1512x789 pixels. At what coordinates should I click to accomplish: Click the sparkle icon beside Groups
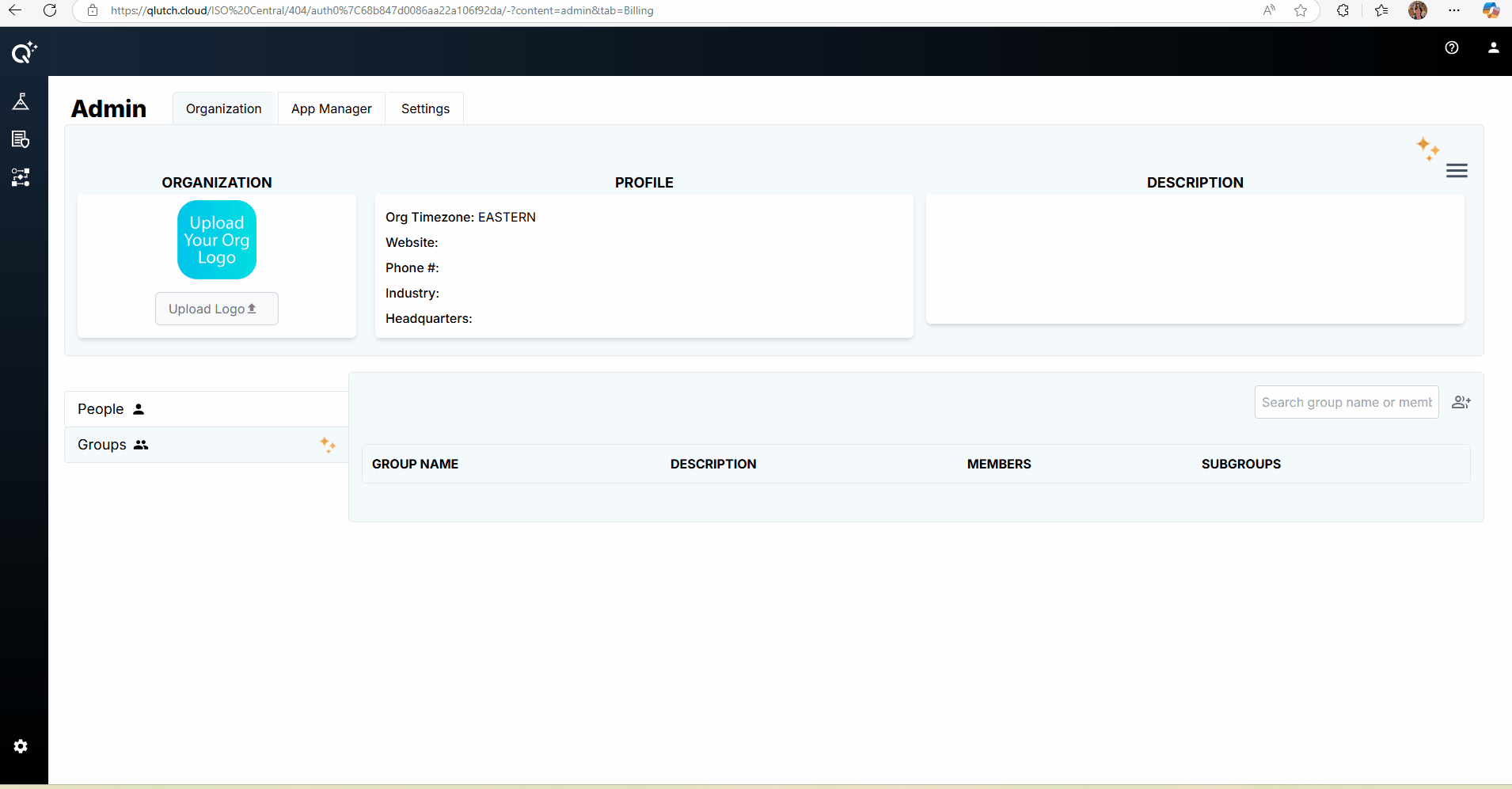pyautogui.click(x=328, y=445)
